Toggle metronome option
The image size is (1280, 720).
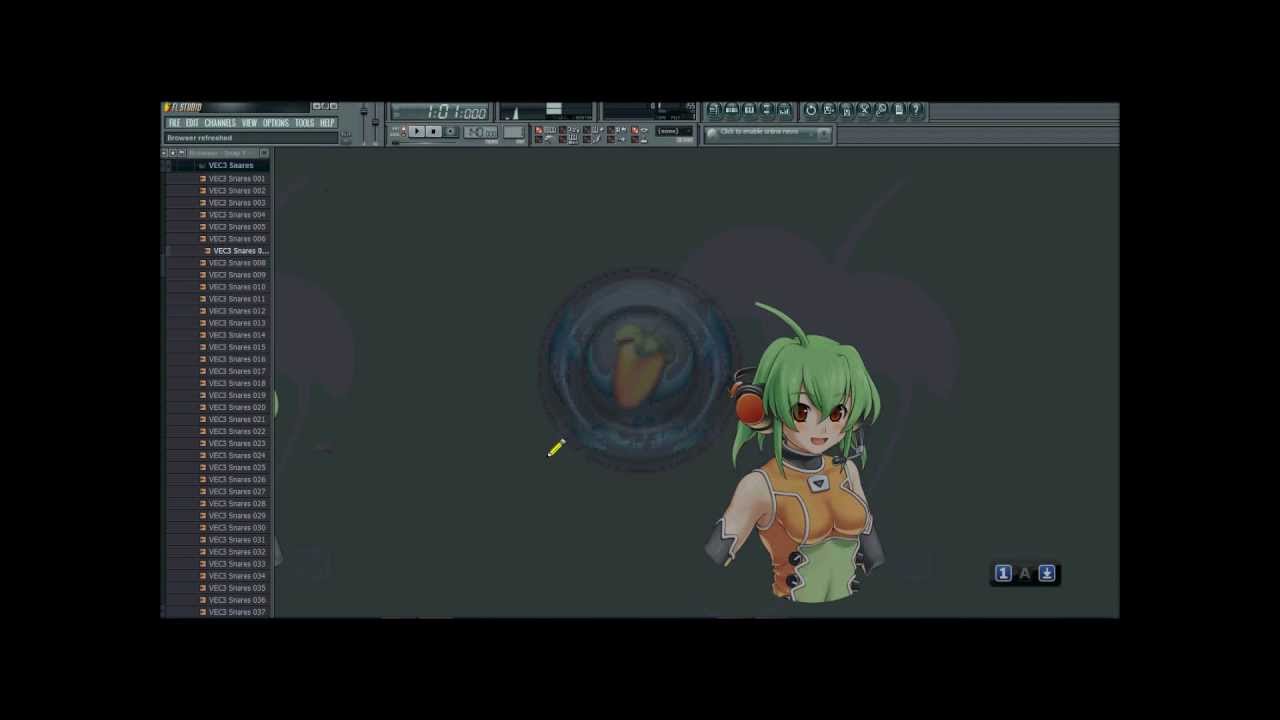click(x=544, y=139)
